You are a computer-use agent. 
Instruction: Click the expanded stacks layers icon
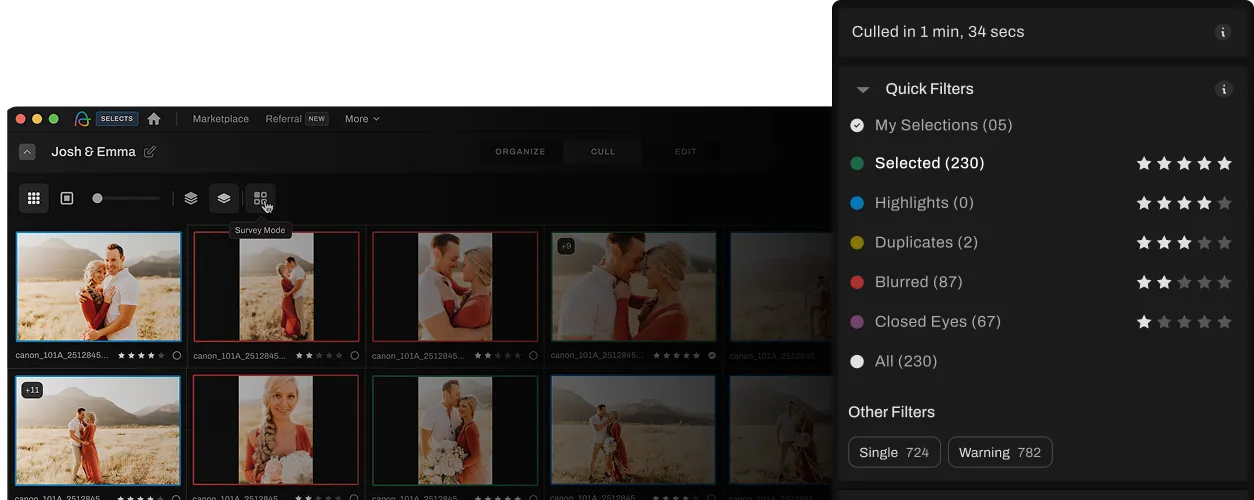(x=191, y=198)
